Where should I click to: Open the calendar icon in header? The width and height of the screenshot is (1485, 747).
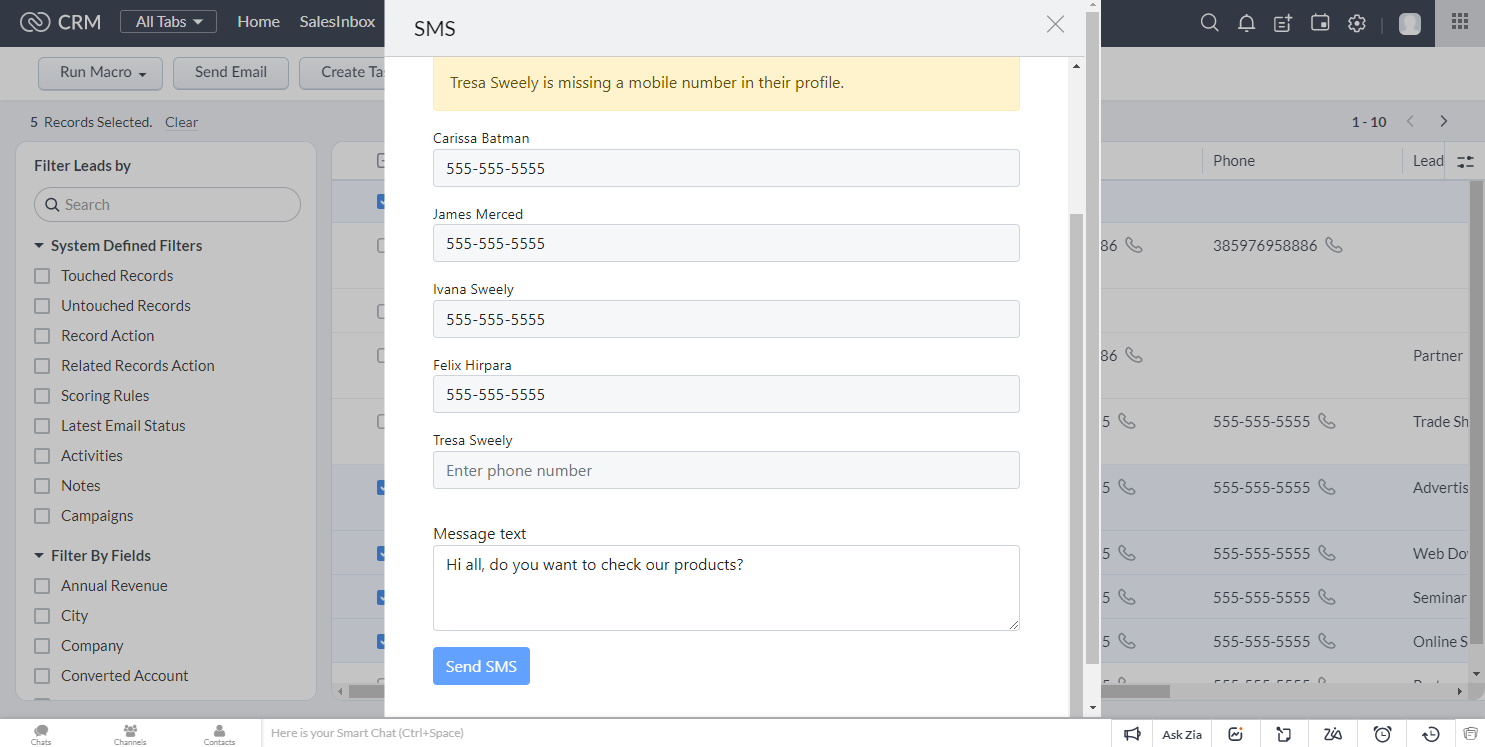(1320, 23)
